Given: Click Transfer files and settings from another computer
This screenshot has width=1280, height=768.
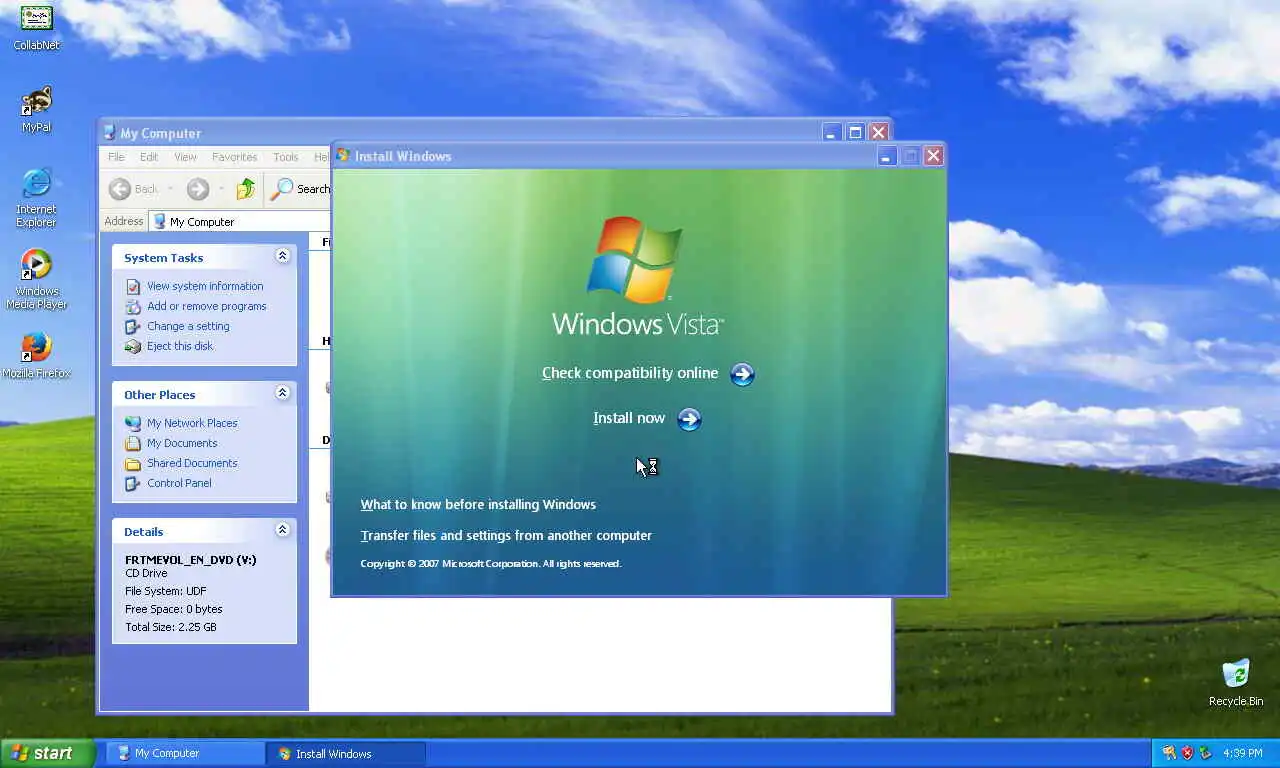Looking at the screenshot, I should 506,536.
